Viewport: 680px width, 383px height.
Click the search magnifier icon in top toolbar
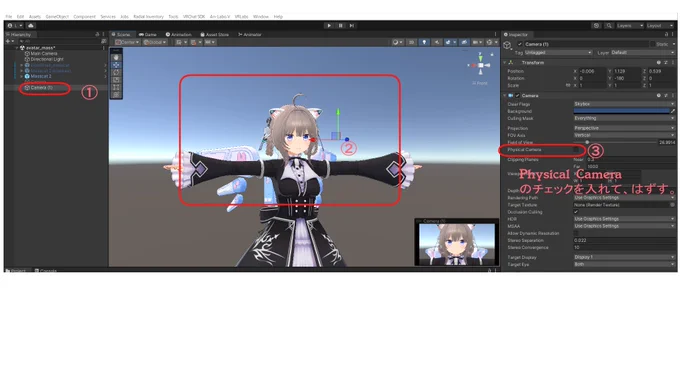click(x=609, y=26)
